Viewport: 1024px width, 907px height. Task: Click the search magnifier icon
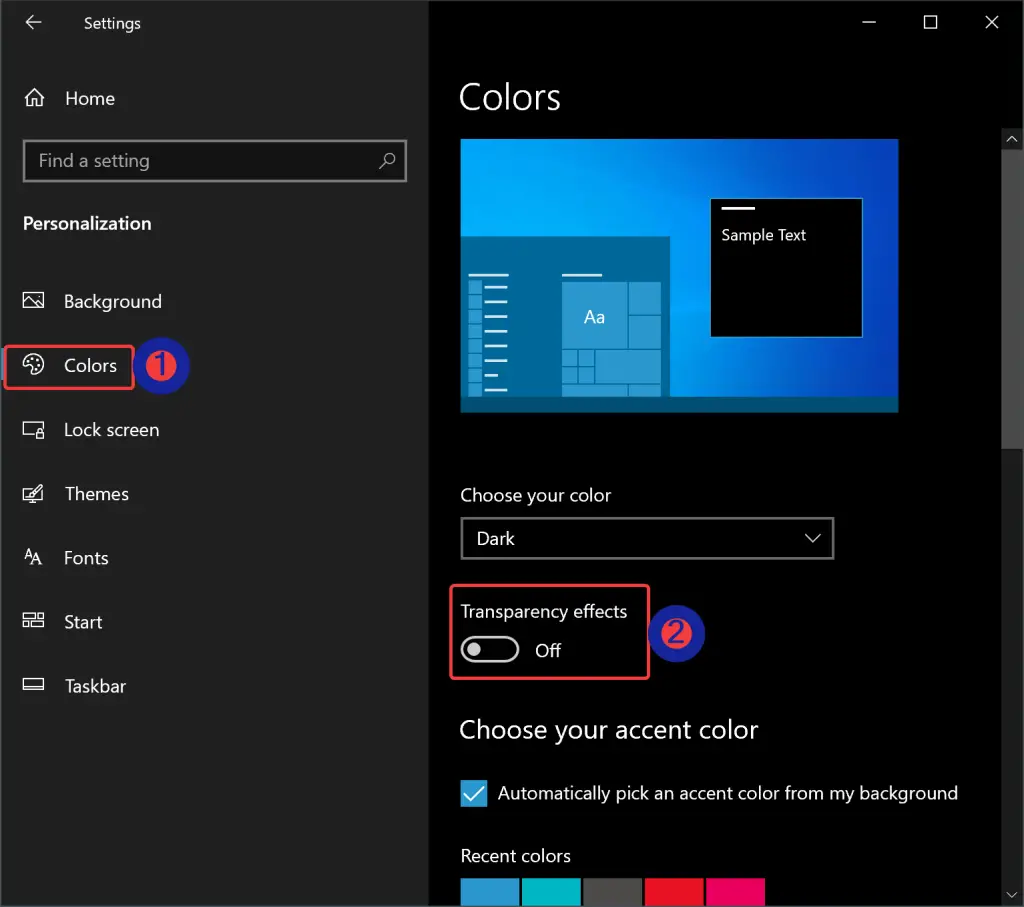pyautogui.click(x=387, y=161)
